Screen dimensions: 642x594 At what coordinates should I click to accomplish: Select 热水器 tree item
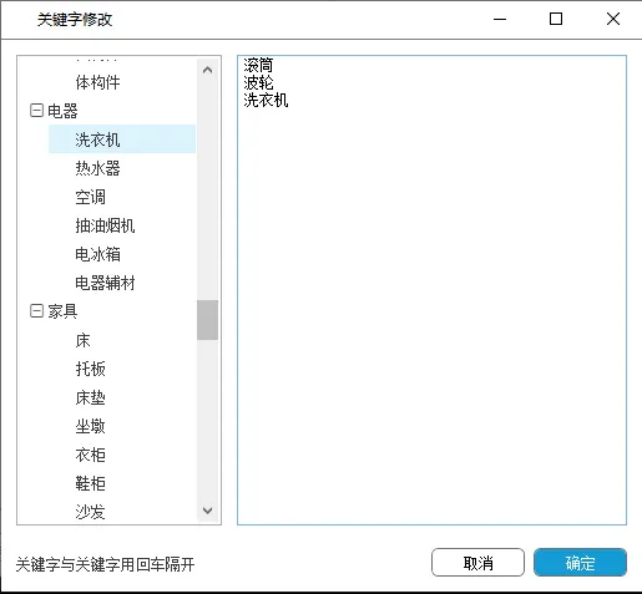coord(98,168)
